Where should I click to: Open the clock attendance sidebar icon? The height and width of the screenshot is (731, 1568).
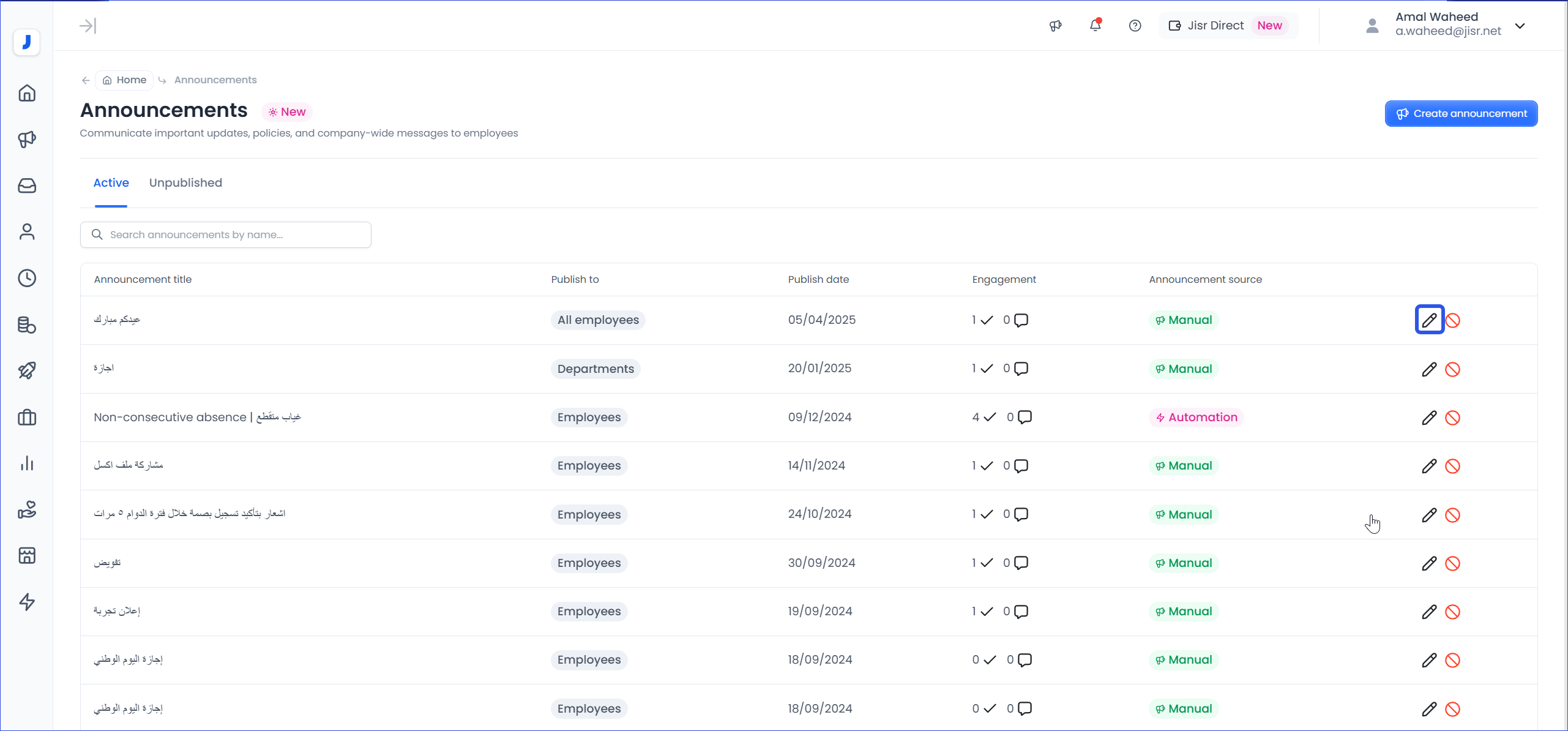[x=27, y=278]
